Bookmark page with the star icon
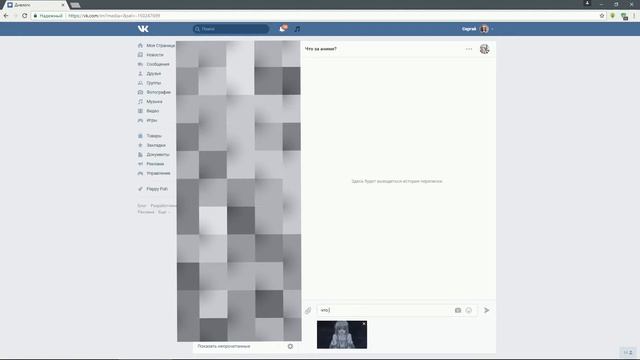Image resolution: width=640 pixels, height=360 pixels. pos(602,16)
